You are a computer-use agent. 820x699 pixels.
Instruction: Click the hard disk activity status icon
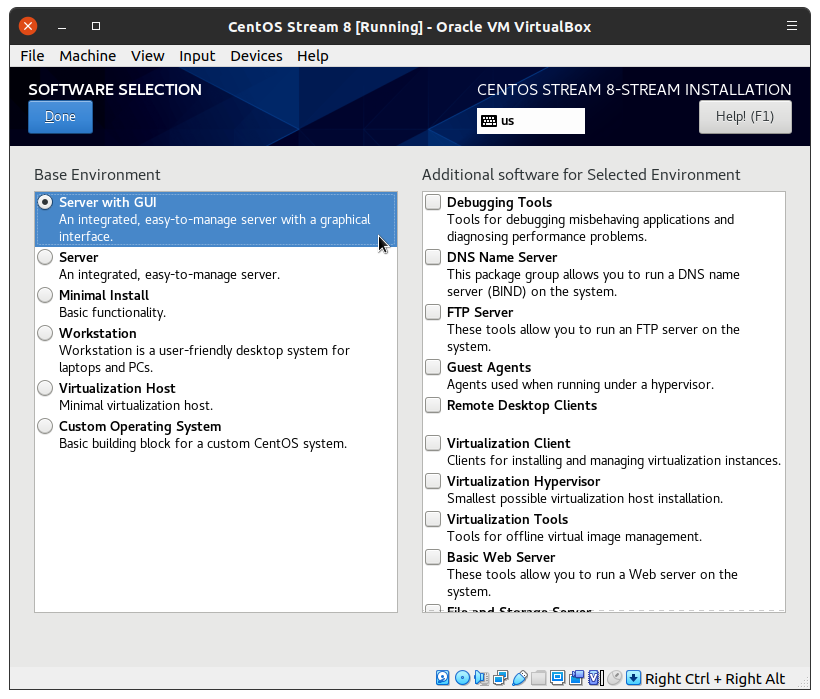(443, 678)
